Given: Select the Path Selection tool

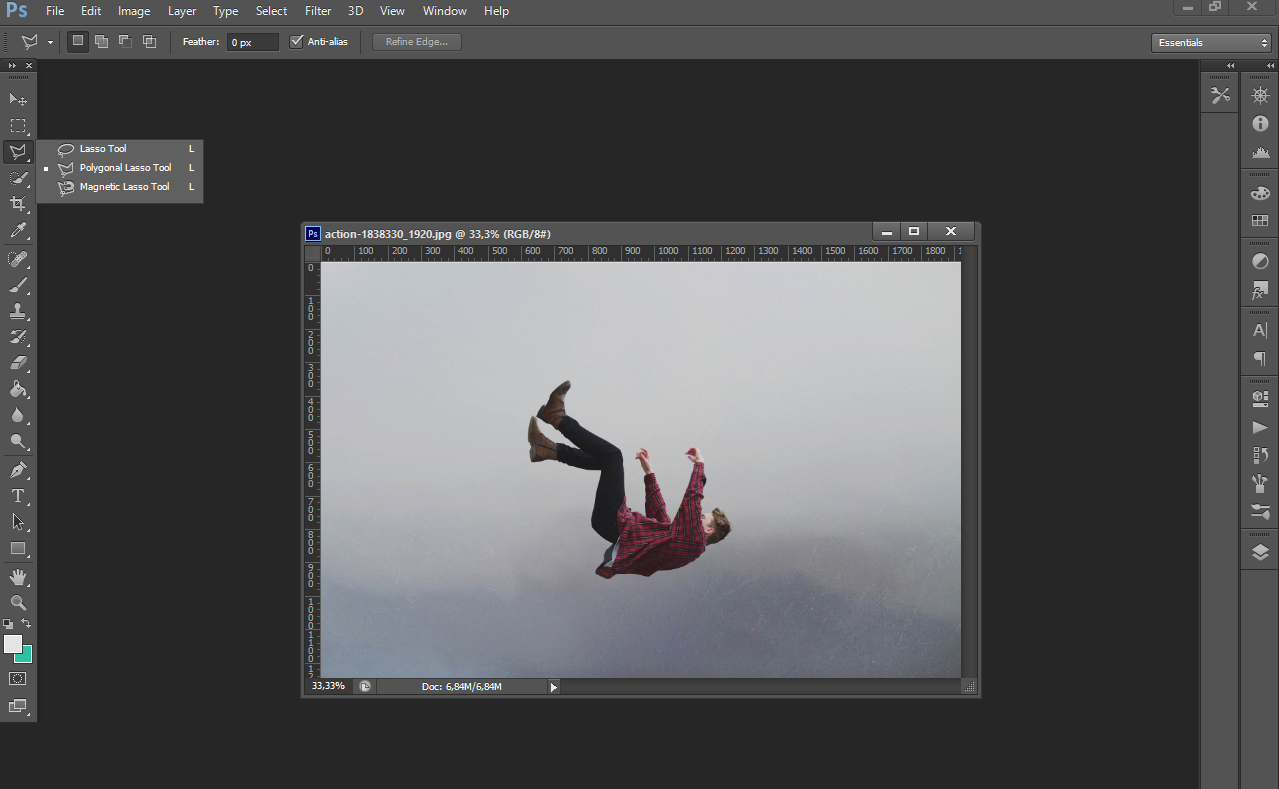Looking at the screenshot, I should pos(18,522).
